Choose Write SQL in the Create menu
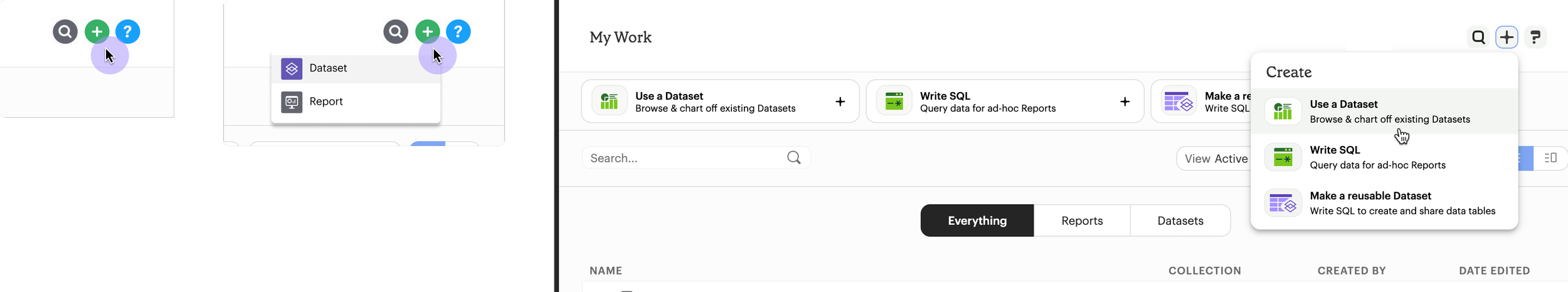The height and width of the screenshot is (292, 1568). tap(1377, 157)
